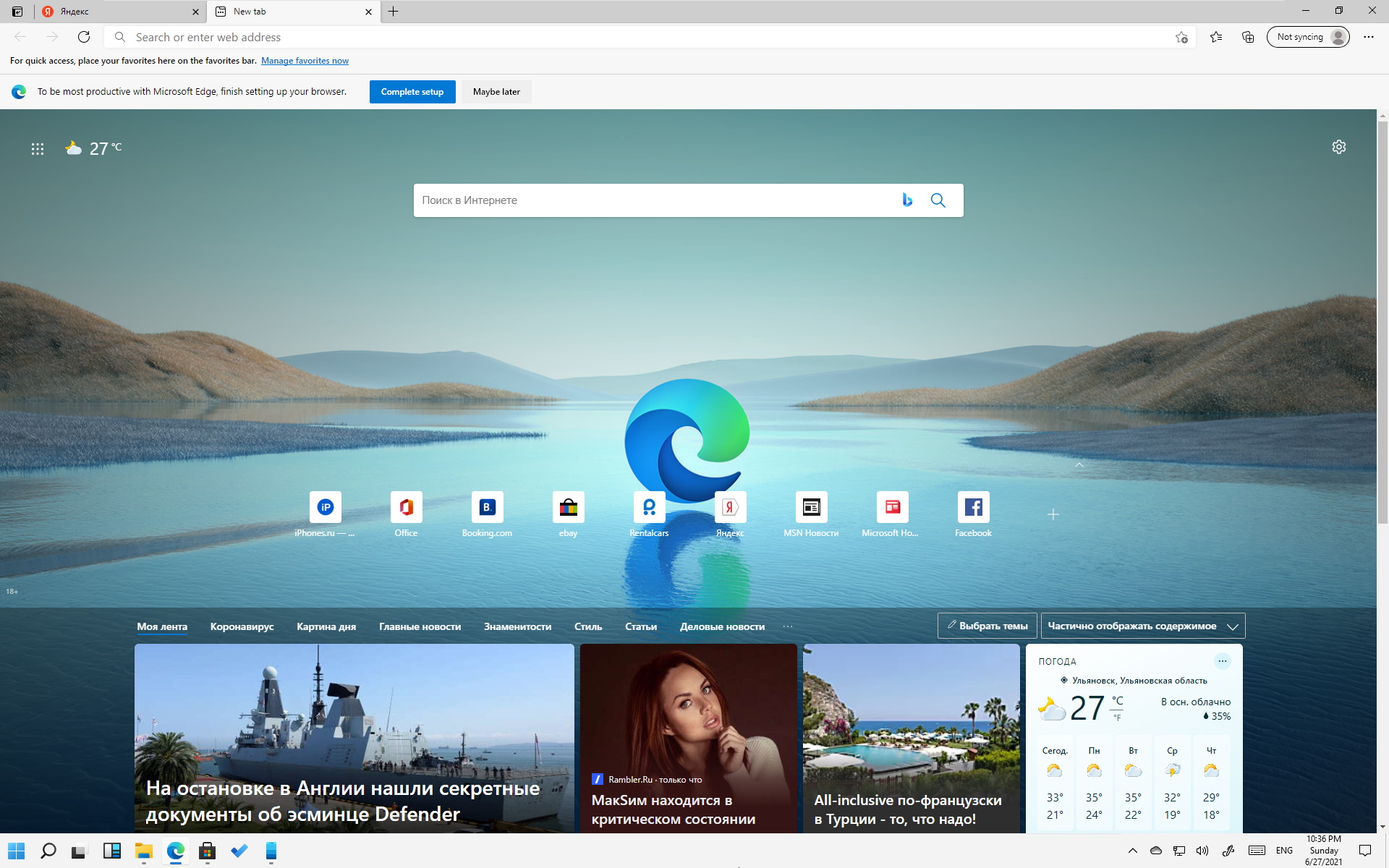Select the Коронавирус feed tab
Image resolution: width=1389 pixels, height=868 pixels.
pyautogui.click(x=242, y=626)
